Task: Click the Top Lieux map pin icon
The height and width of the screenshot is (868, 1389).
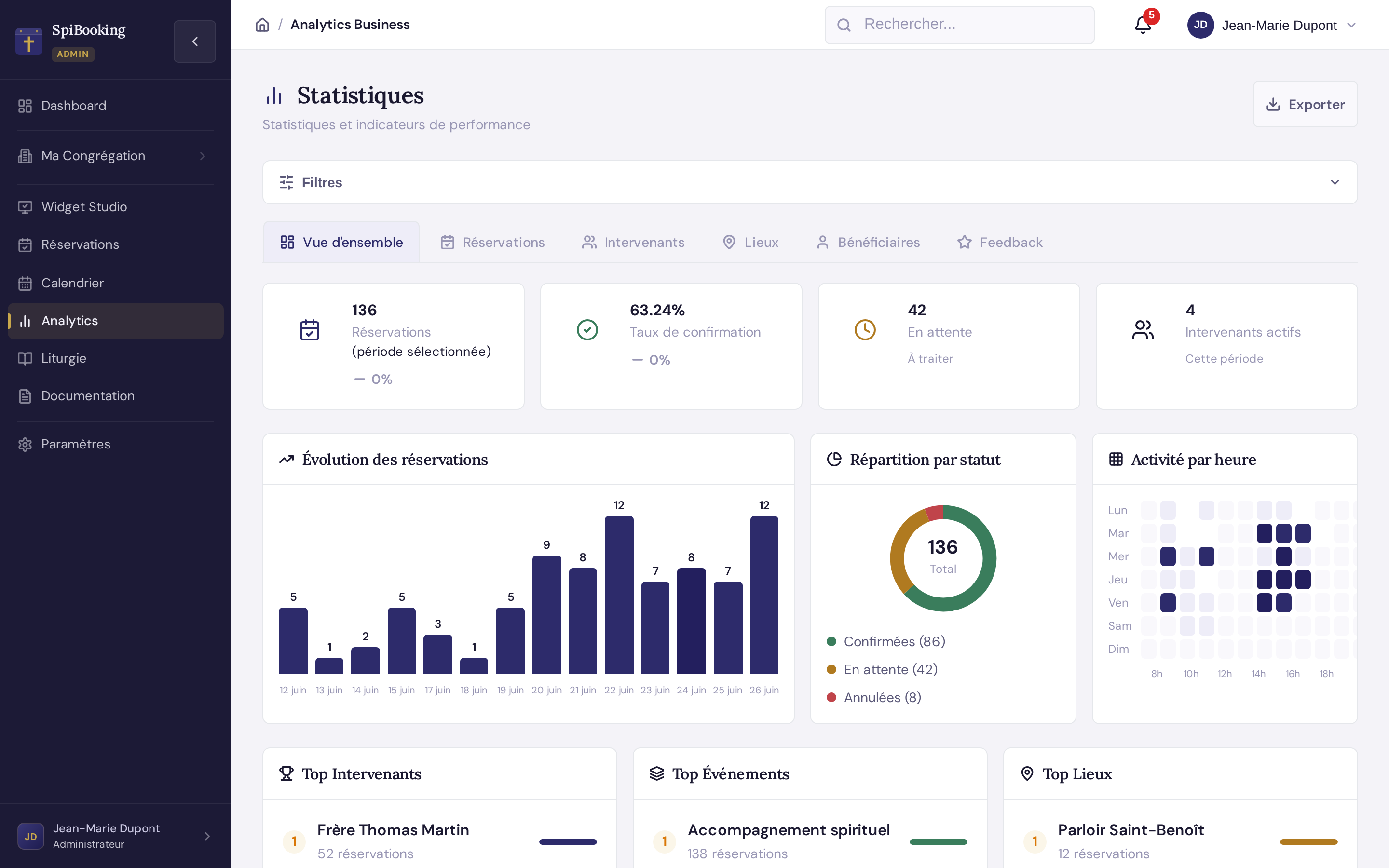Action: coord(1027,774)
